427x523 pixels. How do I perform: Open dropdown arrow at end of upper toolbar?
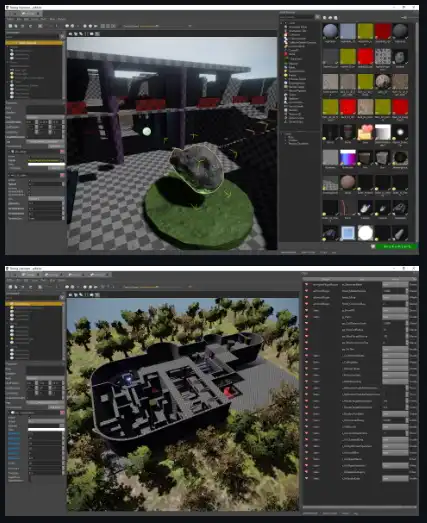pos(190,26)
